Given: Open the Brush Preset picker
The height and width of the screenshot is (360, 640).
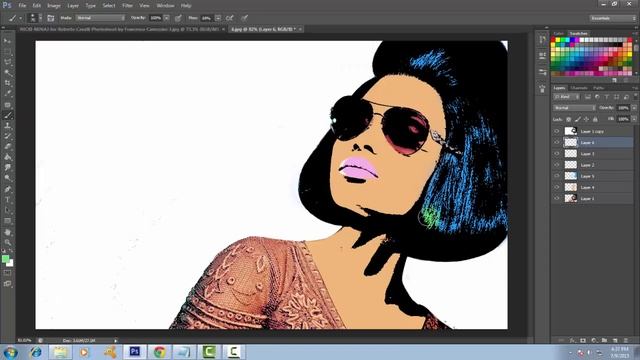Looking at the screenshot, I should (33, 18).
